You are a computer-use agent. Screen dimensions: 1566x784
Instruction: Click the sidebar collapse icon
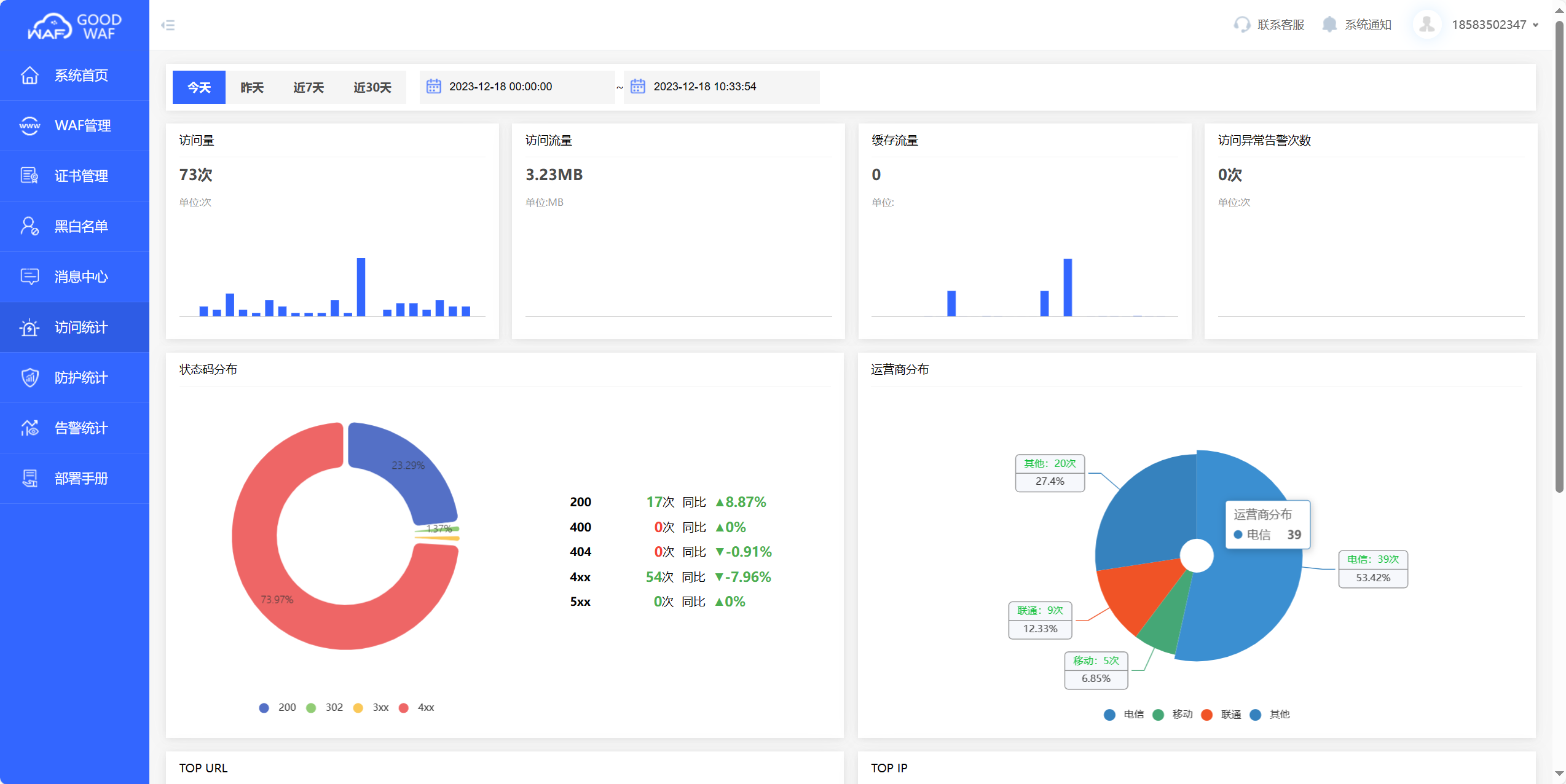168,25
